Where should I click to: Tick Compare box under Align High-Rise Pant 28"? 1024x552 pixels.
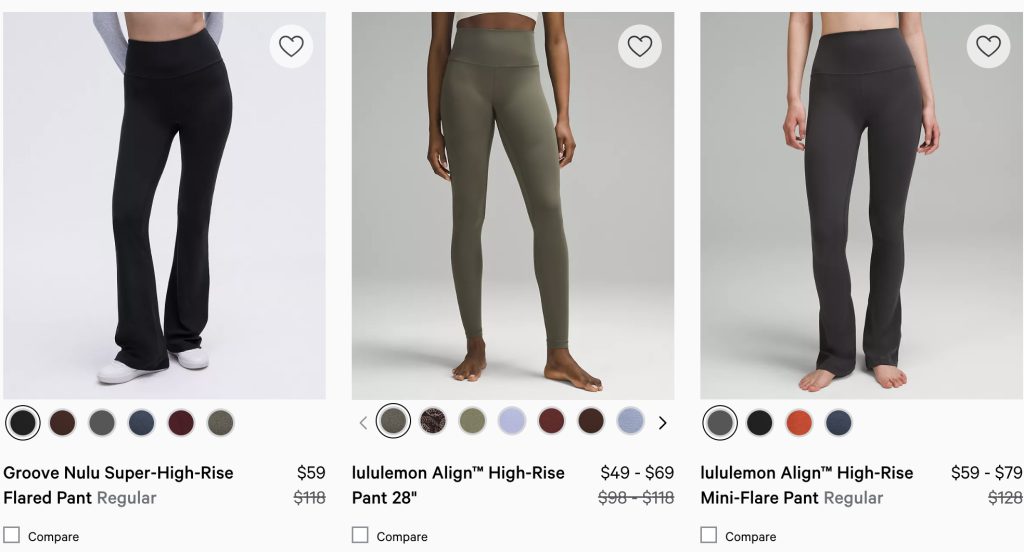tap(360, 535)
